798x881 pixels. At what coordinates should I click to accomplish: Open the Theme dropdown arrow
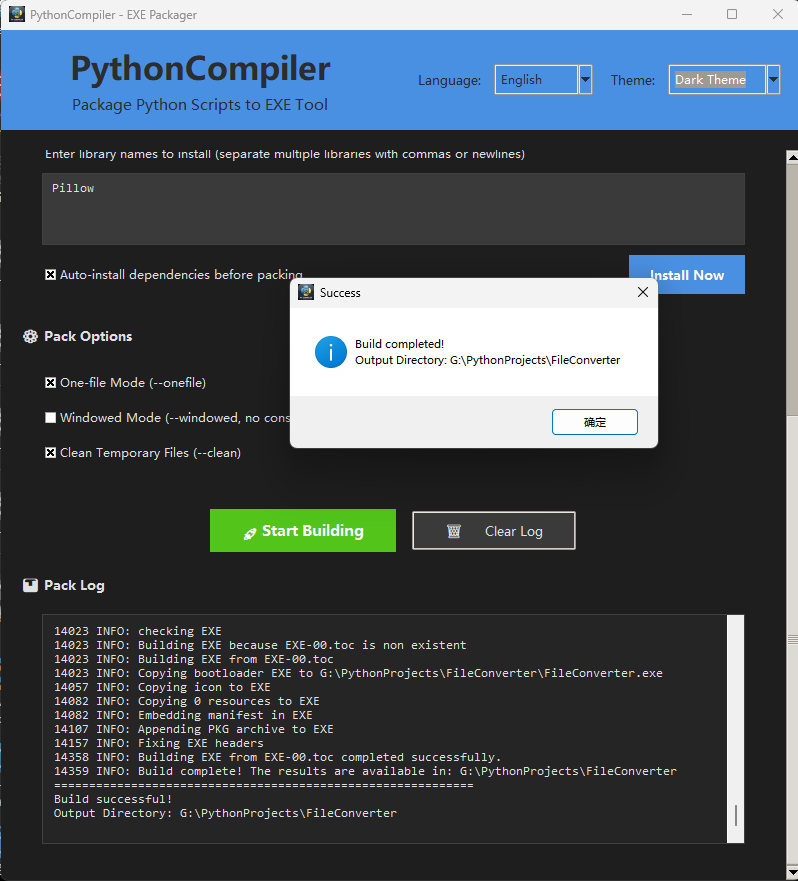[x=773, y=80]
